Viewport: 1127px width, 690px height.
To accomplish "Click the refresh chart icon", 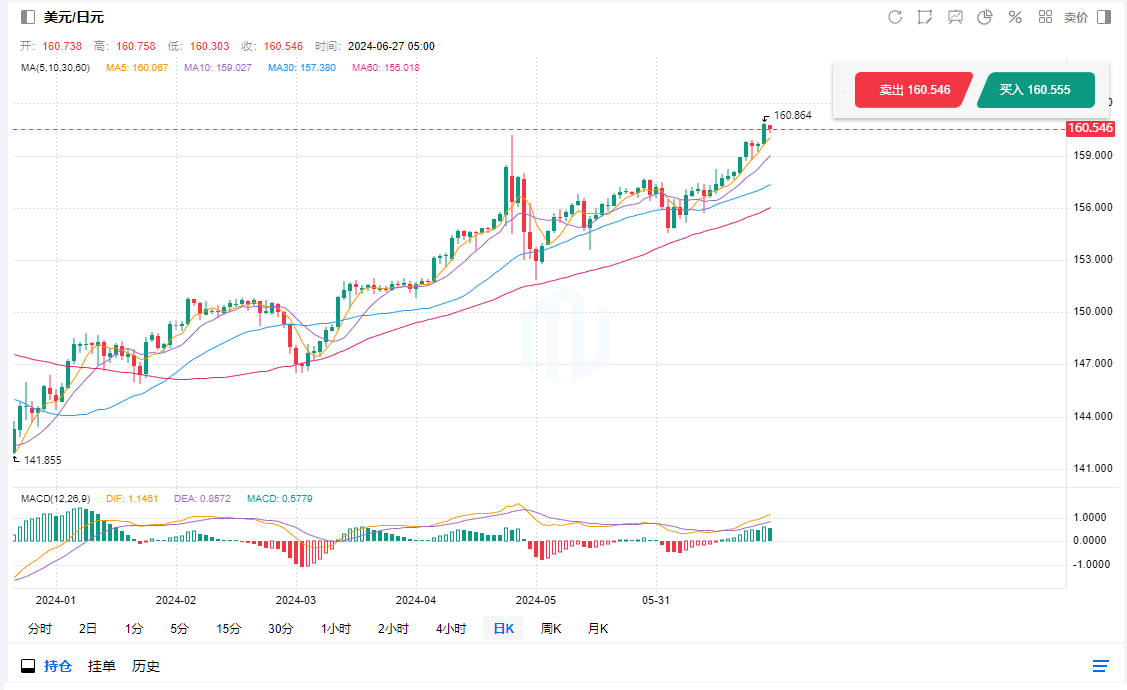I will [x=895, y=17].
